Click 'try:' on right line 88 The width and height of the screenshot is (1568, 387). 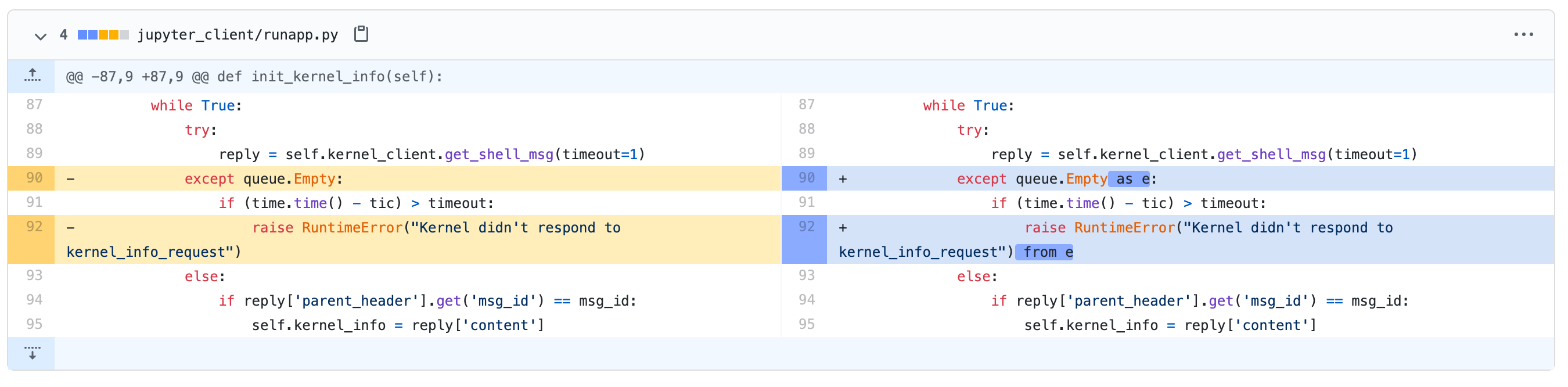[973, 130]
